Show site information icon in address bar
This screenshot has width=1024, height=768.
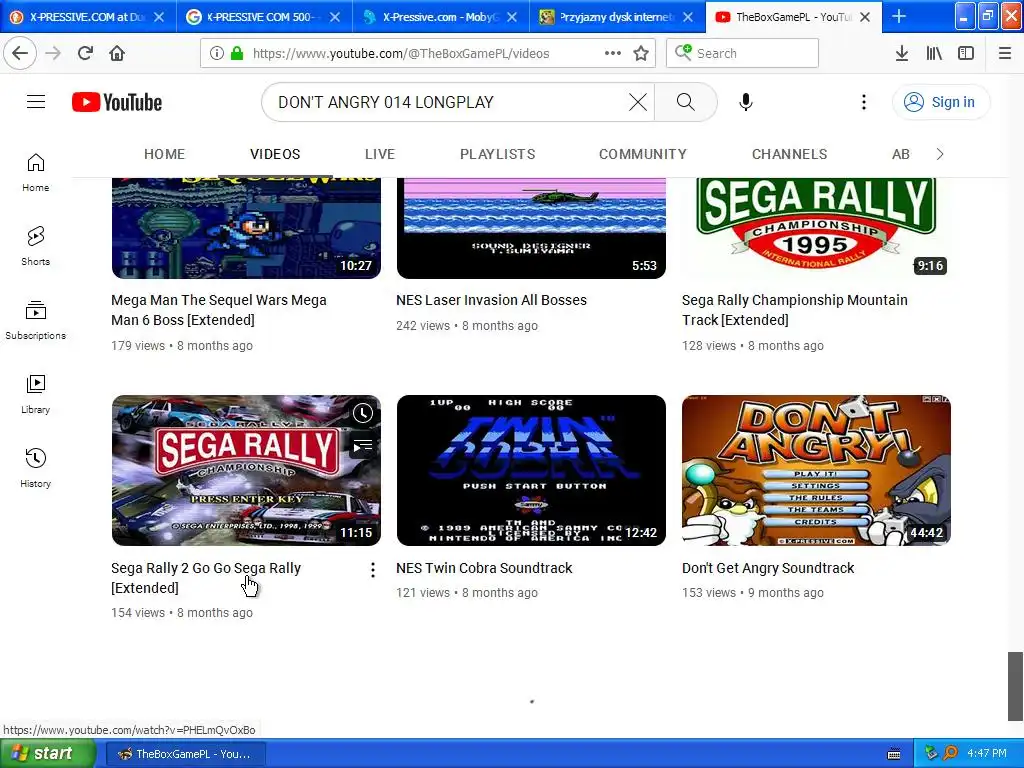click(217, 53)
